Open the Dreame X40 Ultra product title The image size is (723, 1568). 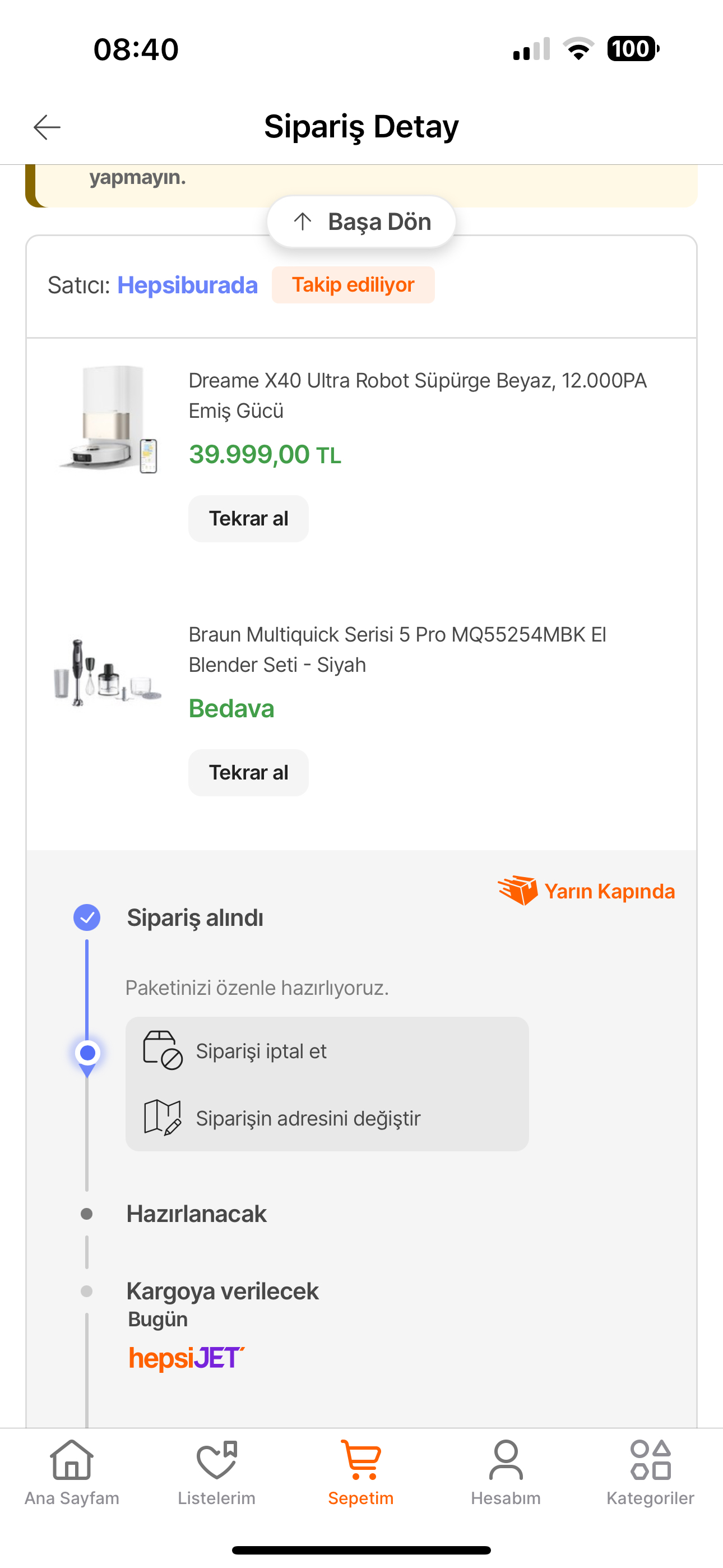click(418, 395)
